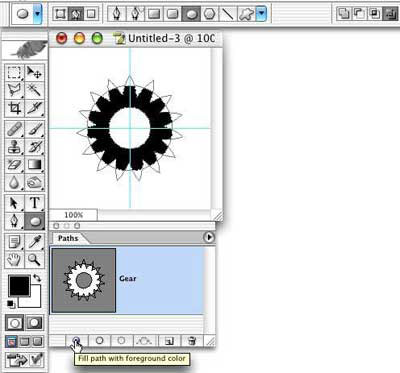The height and width of the screenshot is (373, 400).
Task: Enable Fill Pixels mode in options bar
Action: 91,14
